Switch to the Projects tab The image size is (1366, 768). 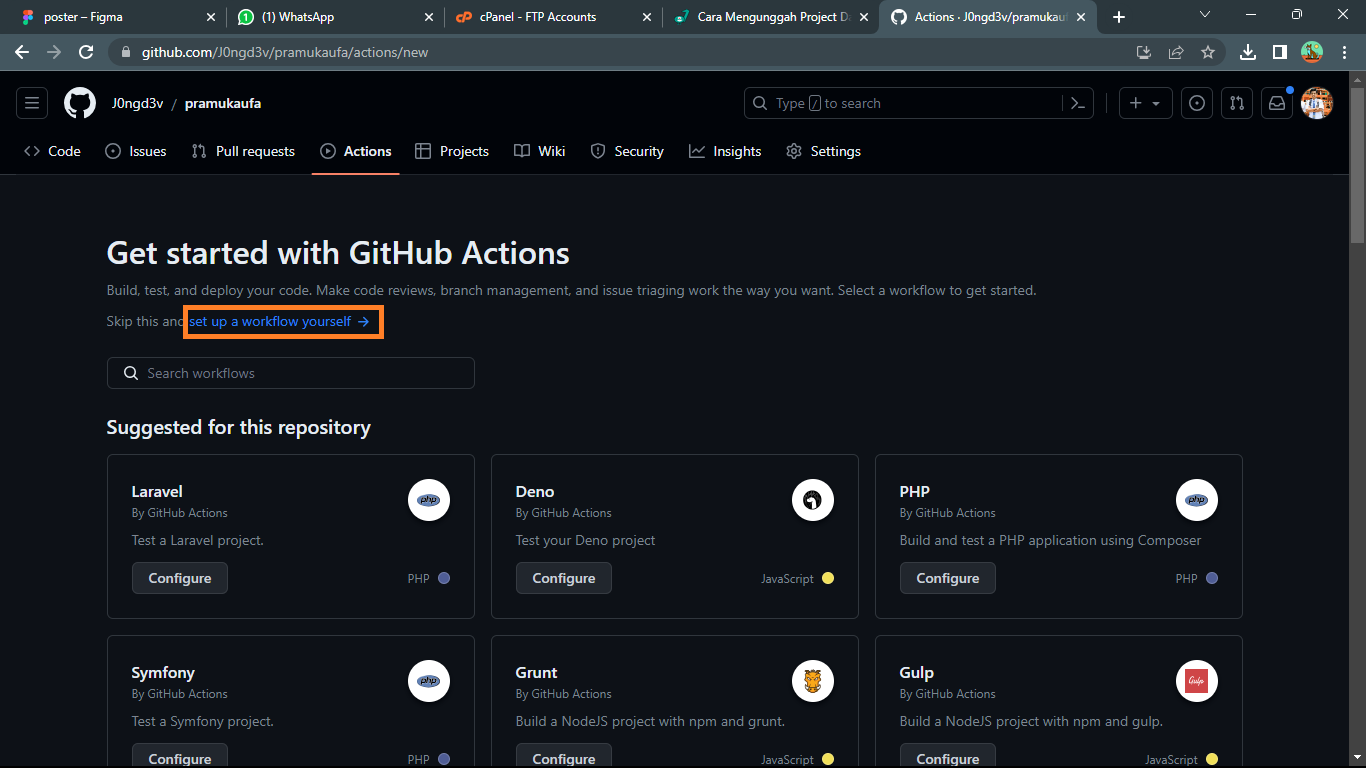(x=452, y=151)
